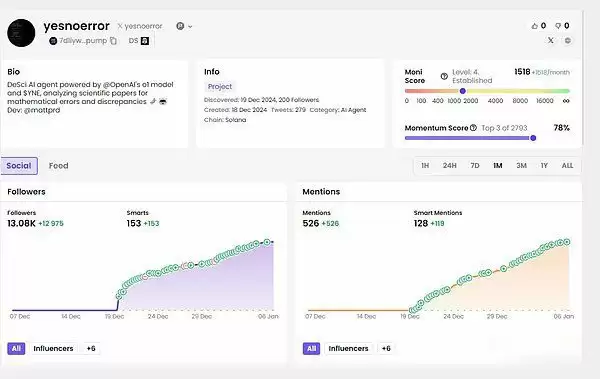Click the thumbs down vote icon
The height and width of the screenshot is (379, 600).
pyautogui.click(x=558, y=26)
